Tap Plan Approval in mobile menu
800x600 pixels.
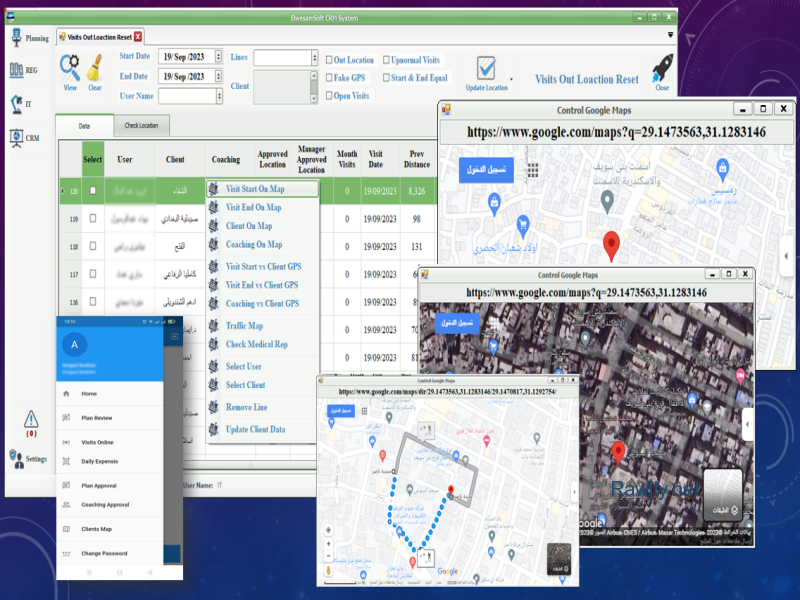coord(99,486)
